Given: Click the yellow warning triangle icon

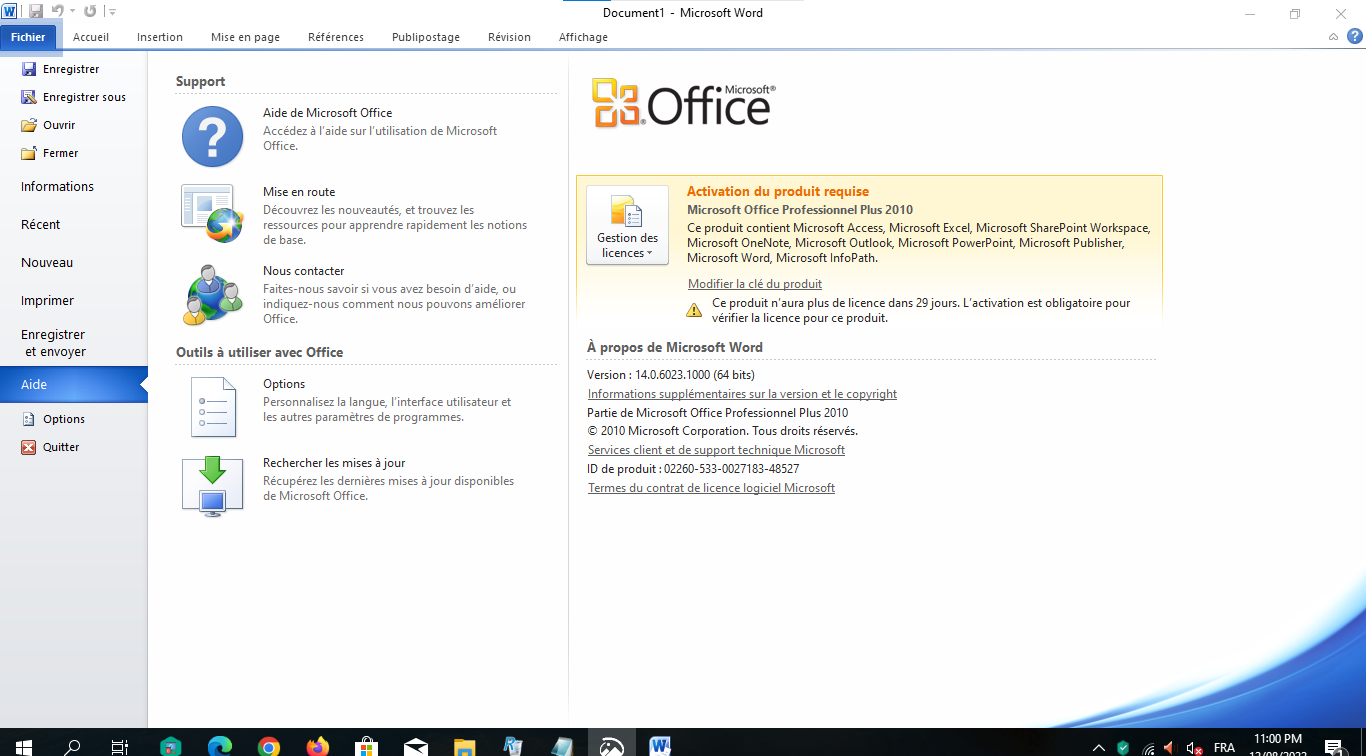Looking at the screenshot, I should tap(694, 310).
